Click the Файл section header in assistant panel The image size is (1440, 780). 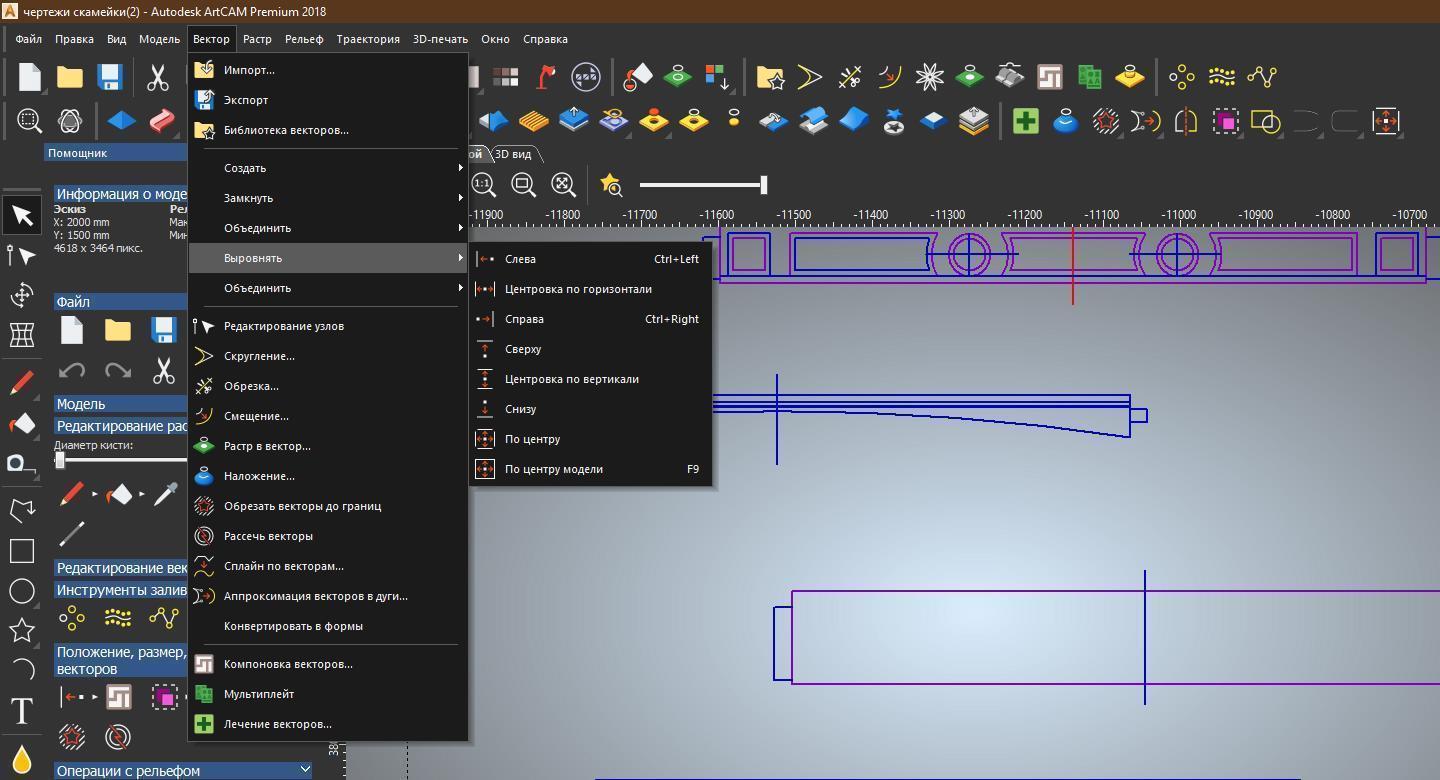121,301
